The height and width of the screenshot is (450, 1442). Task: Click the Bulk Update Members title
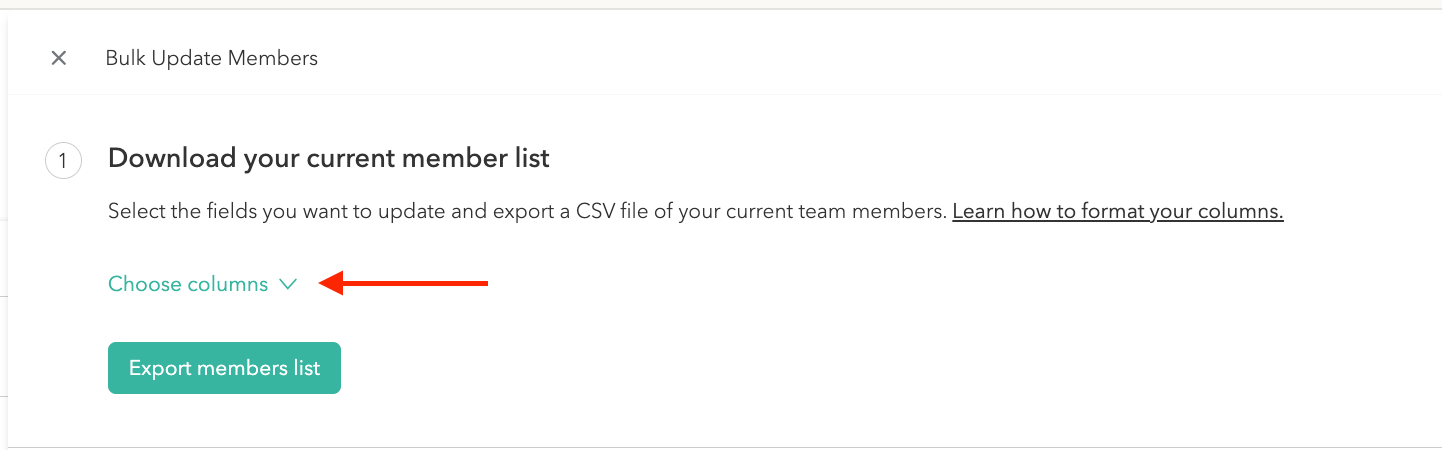click(212, 59)
